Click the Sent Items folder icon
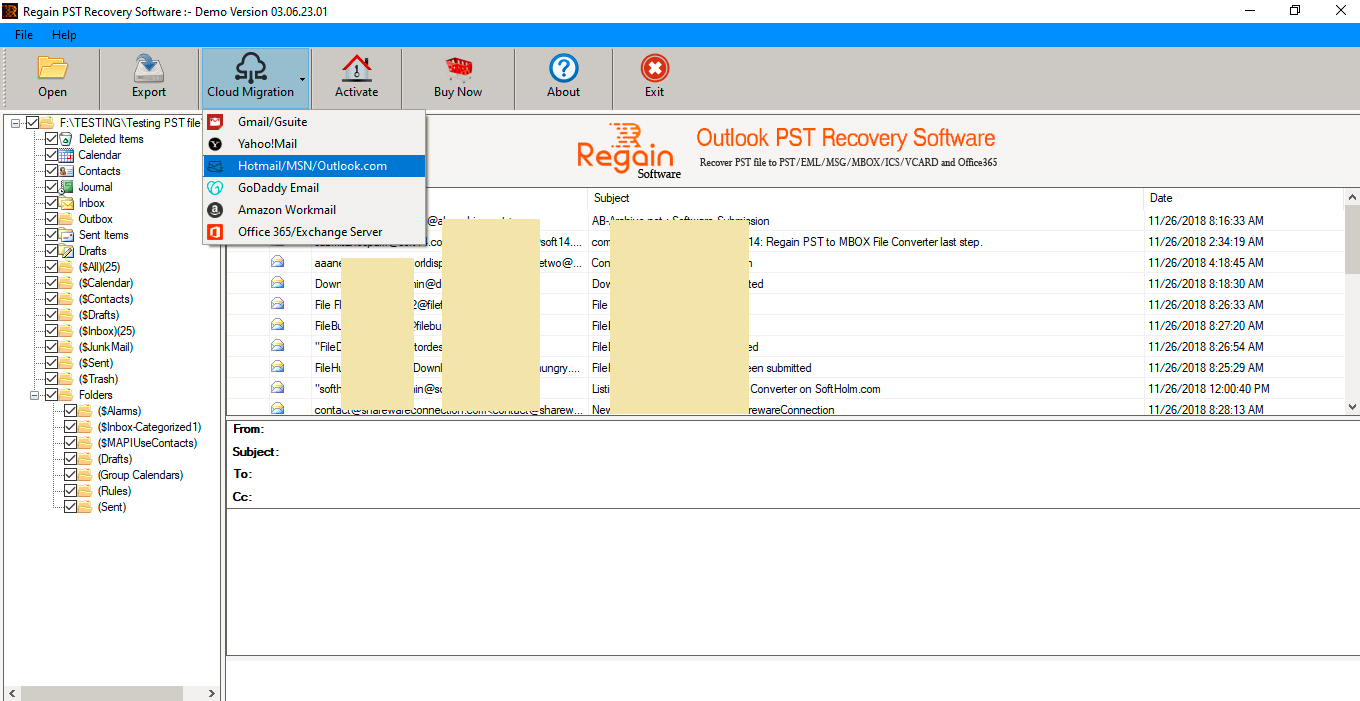 click(x=68, y=235)
